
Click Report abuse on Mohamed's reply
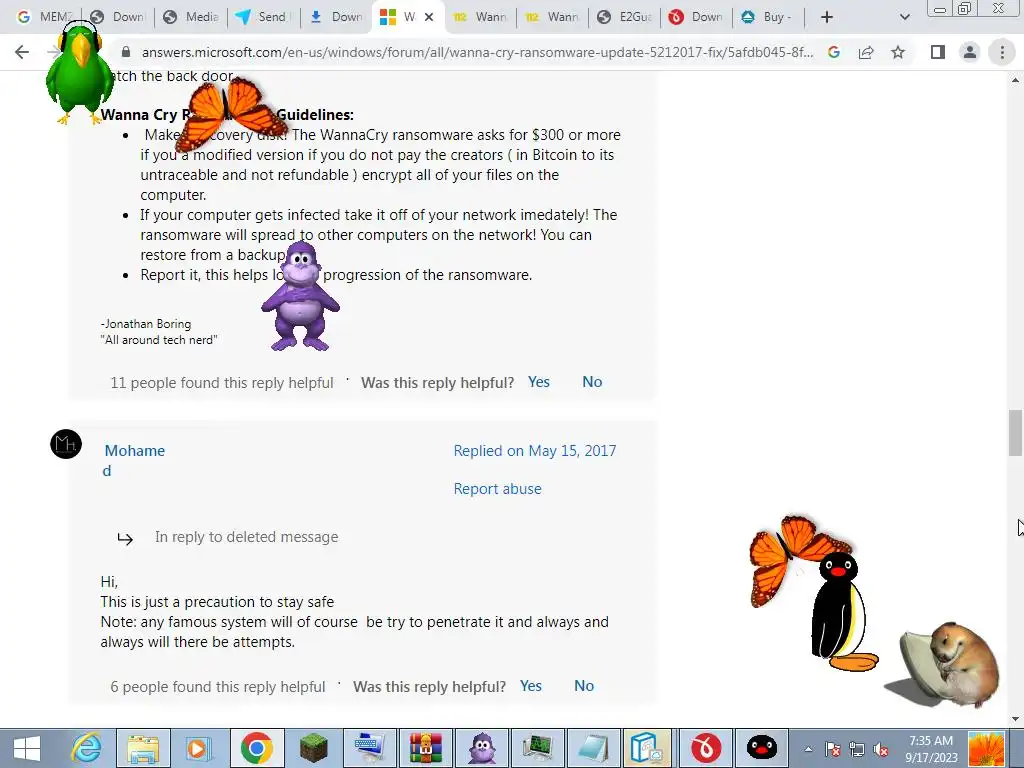(498, 488)
